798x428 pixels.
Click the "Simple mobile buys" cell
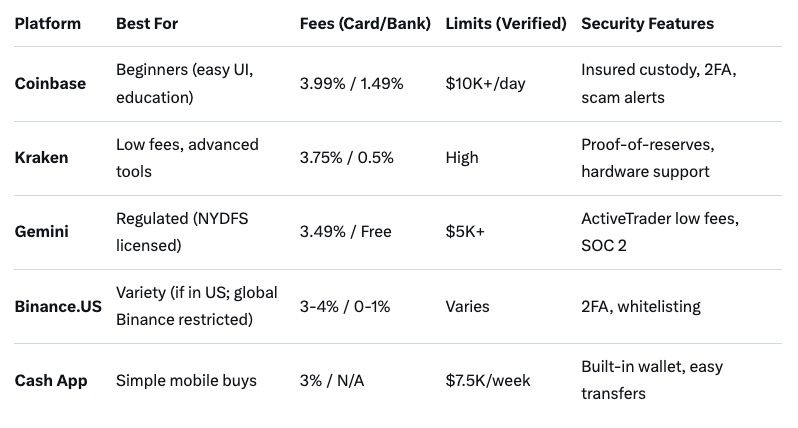click(186, 380)
